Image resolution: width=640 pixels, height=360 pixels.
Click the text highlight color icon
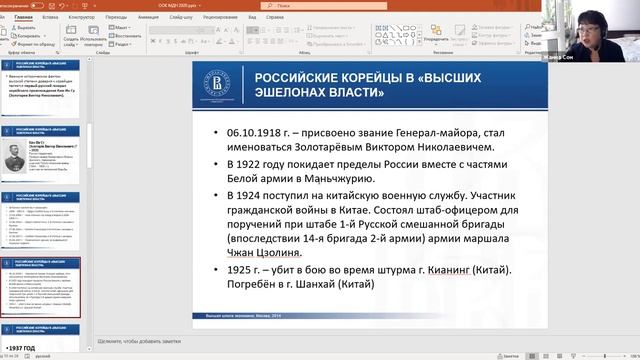[x=219, y=41]
